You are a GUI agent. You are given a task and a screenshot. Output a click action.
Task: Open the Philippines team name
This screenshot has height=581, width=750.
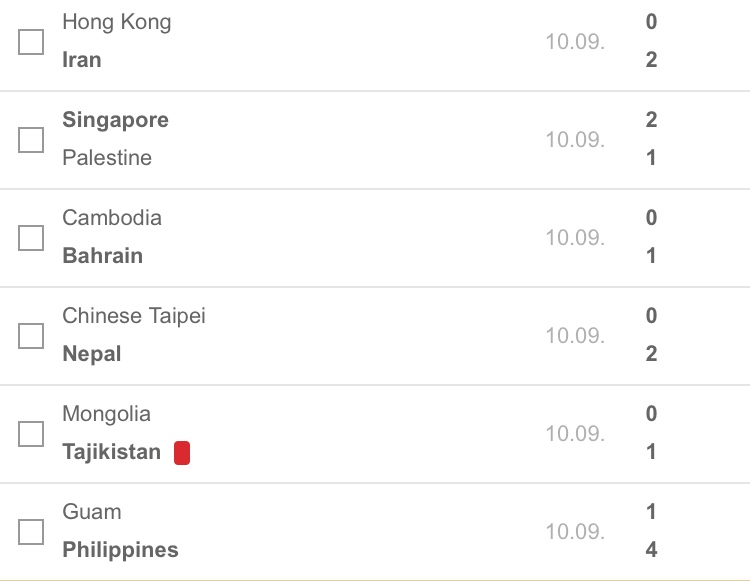pos(121,550)
